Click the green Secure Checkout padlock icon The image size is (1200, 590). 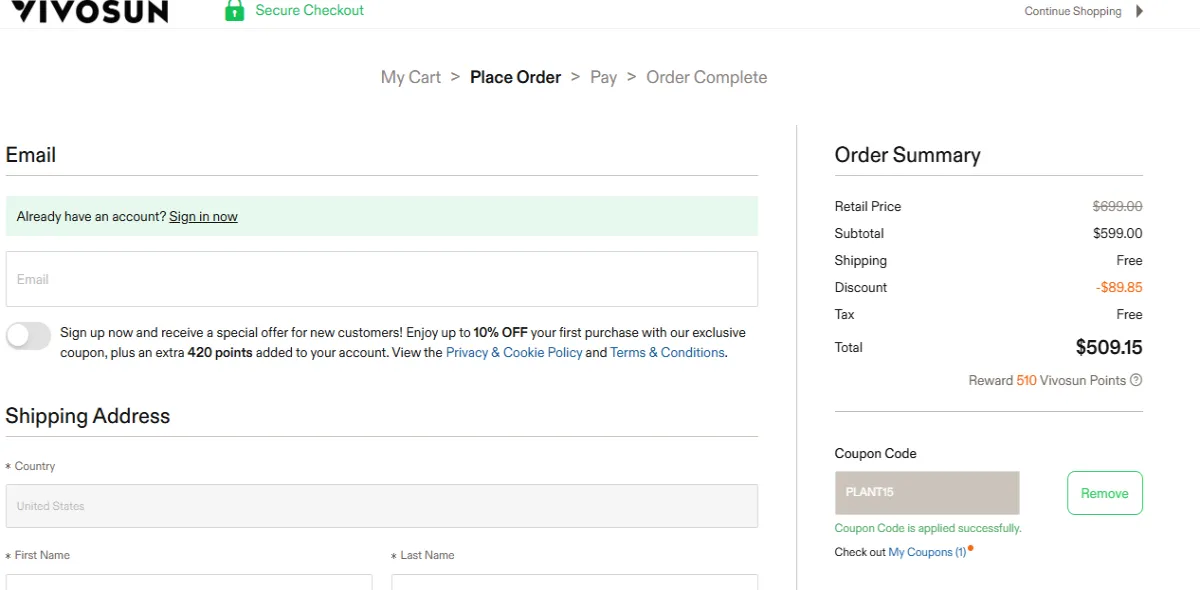pos(235,10)
